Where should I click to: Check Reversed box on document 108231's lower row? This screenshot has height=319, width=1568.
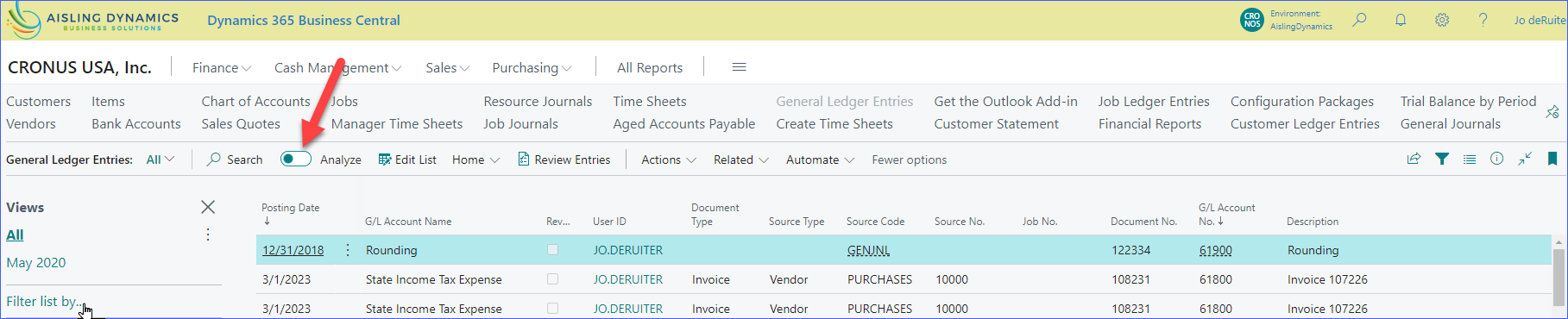[552, 309]
